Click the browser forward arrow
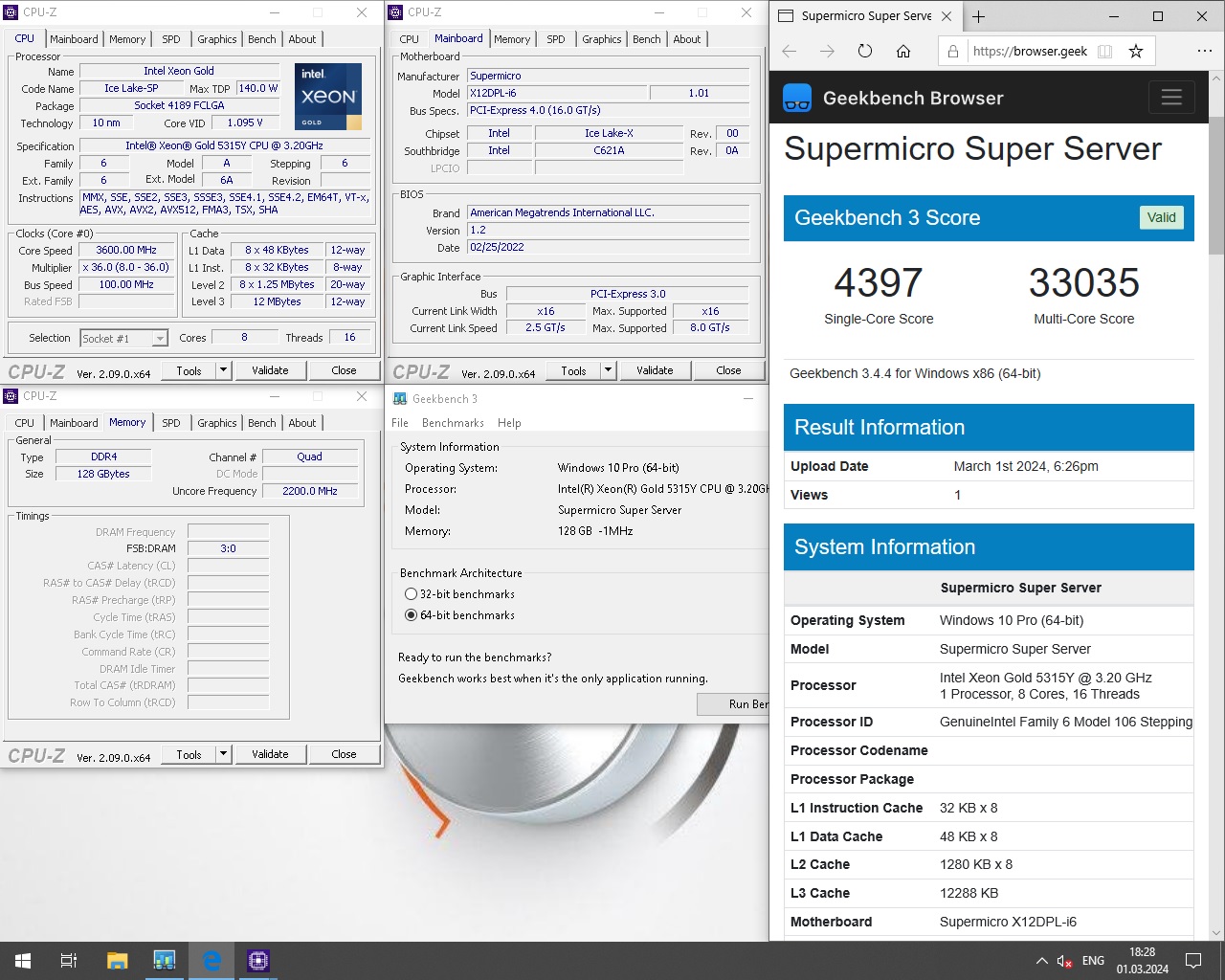1225x980 pixels. [828, 52]
